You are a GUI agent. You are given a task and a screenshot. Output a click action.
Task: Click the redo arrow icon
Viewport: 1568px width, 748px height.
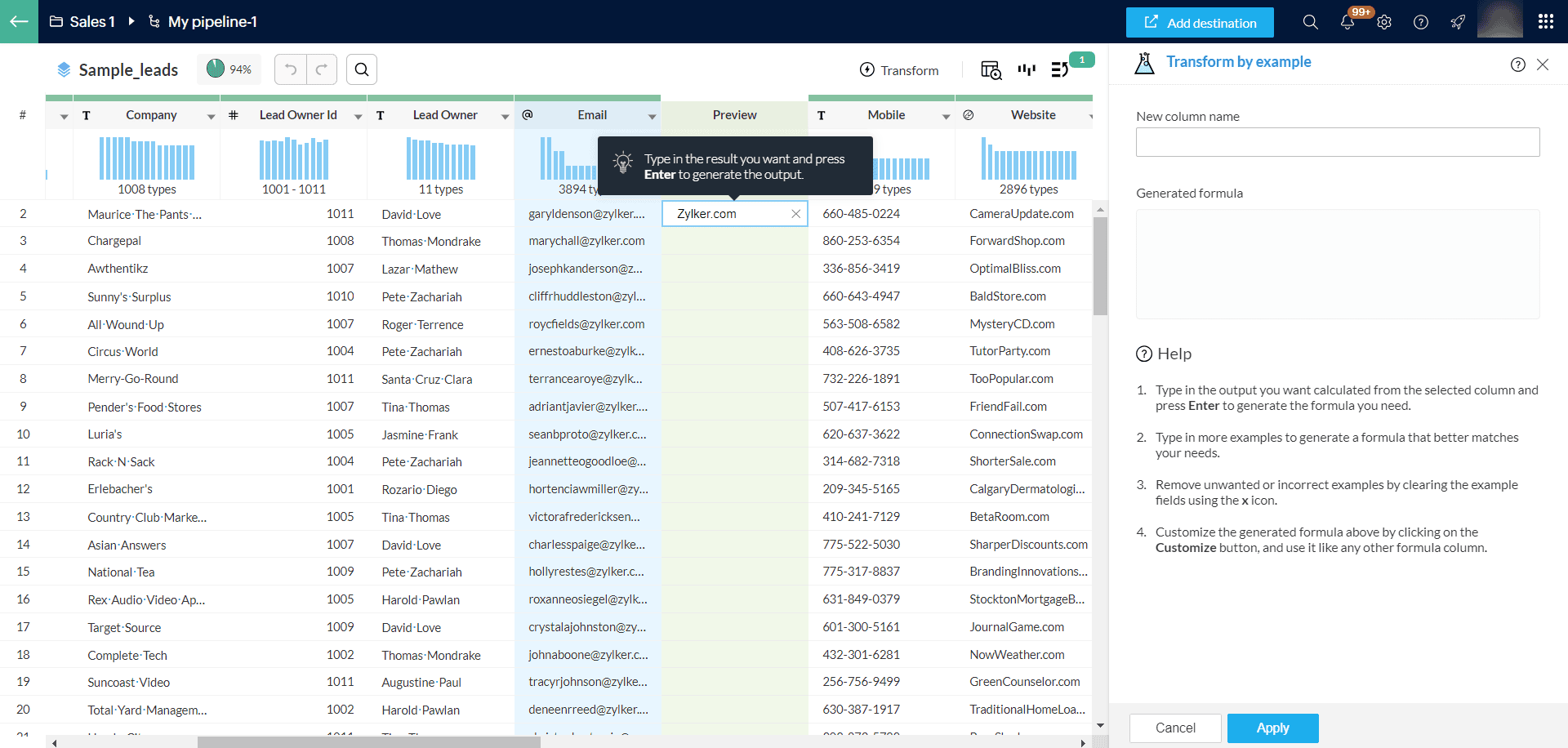coord(322,69)
